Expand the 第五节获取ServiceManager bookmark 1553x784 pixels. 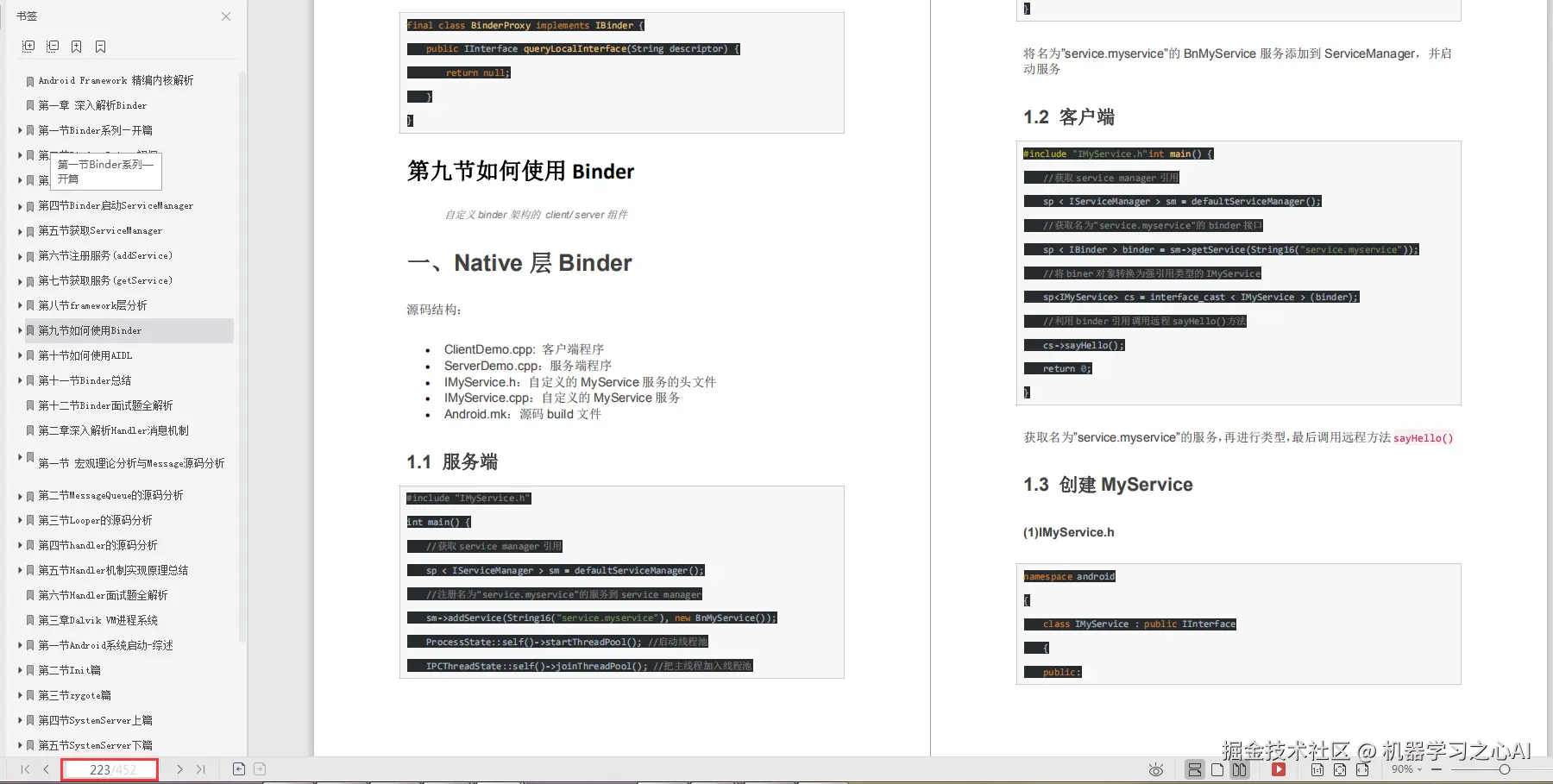click(x=20, y=231)
